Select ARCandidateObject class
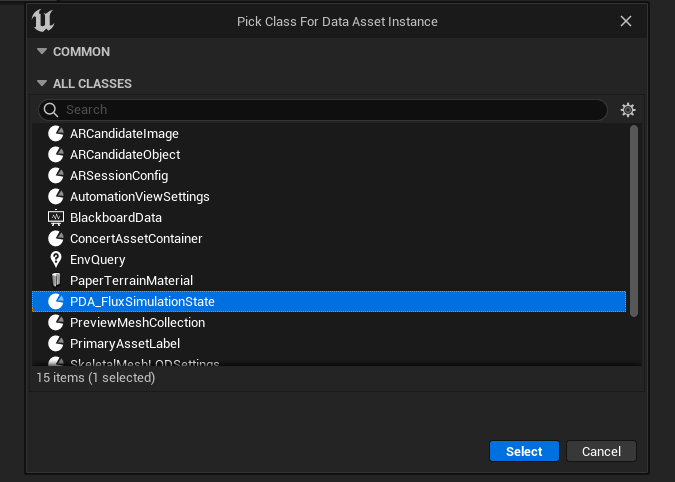The image size is (675, 482). pos(125,154)
